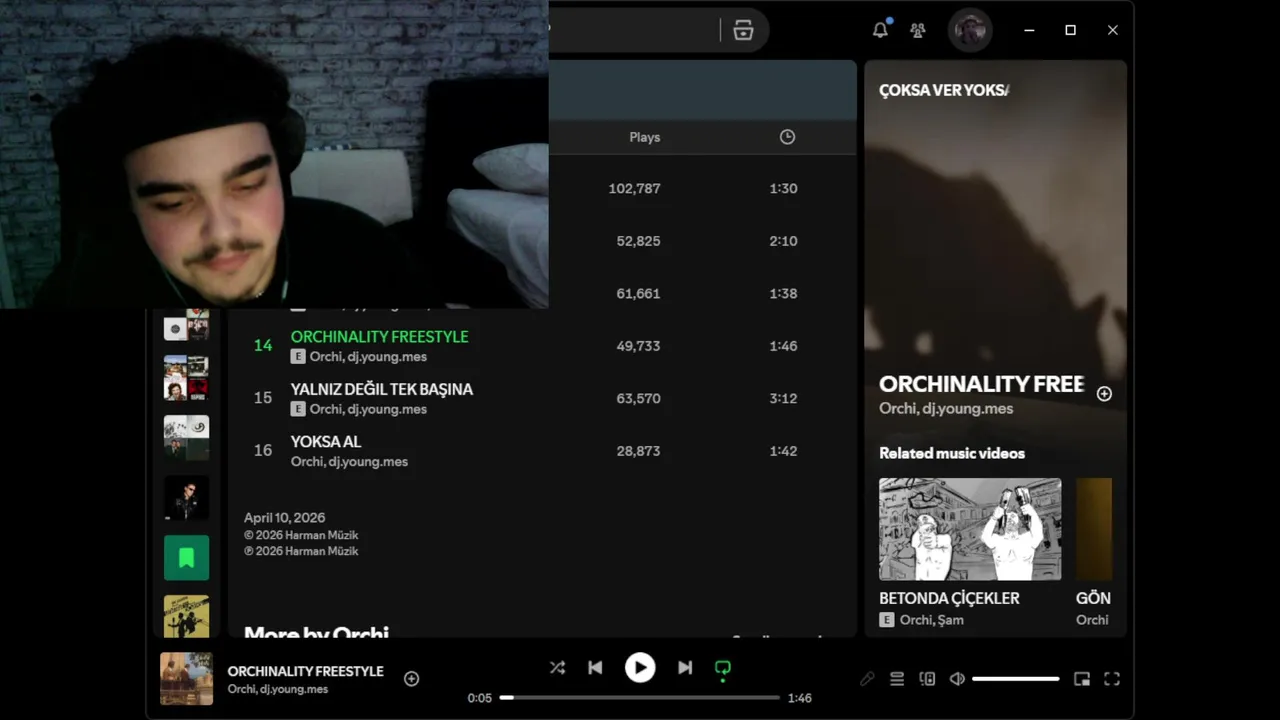Image resolution: width=1280 pixels, height=720 pixels.
Task: Open the four-image collage thumbnail in sidebar
Action: pos(187,378)
